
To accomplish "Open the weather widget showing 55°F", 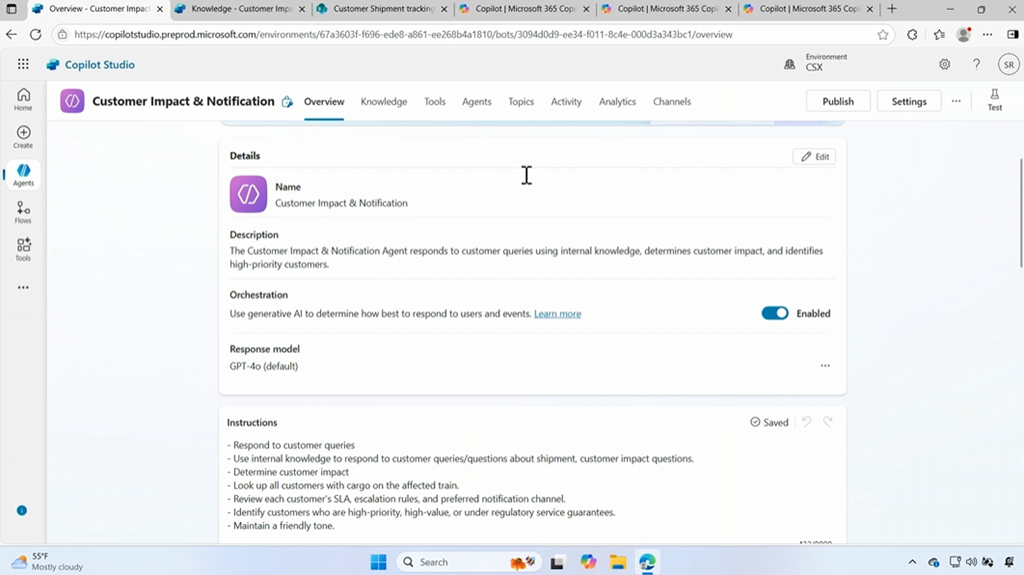I will tap(48, 561).
